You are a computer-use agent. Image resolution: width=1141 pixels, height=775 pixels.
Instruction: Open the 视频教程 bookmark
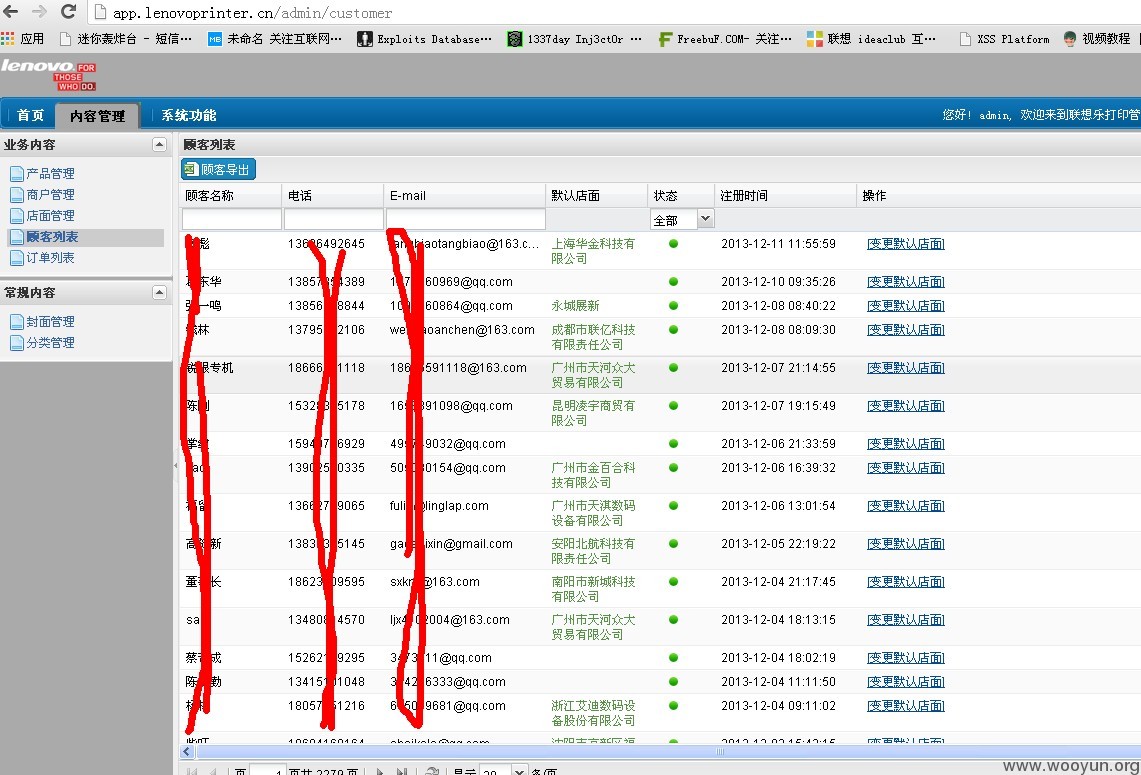1097,39
